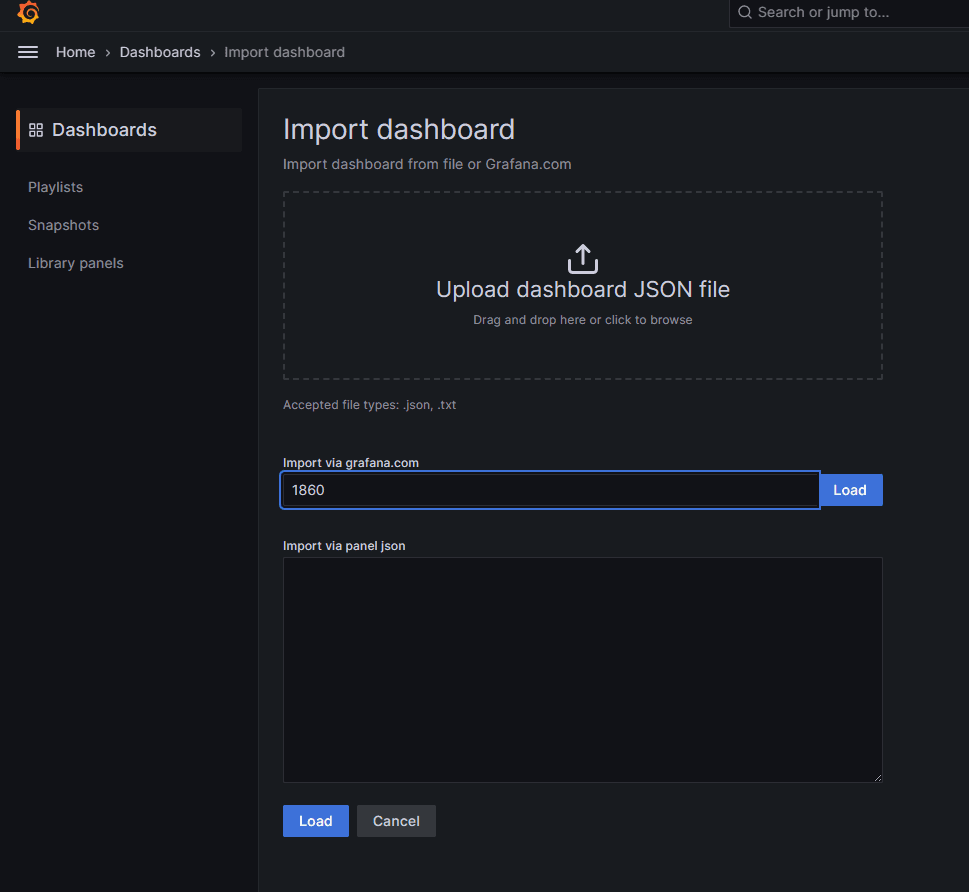Click 'Accepted file types: .json, .txt' text
969x892 pixels.
pyautogui.click(x=370, y=405)
